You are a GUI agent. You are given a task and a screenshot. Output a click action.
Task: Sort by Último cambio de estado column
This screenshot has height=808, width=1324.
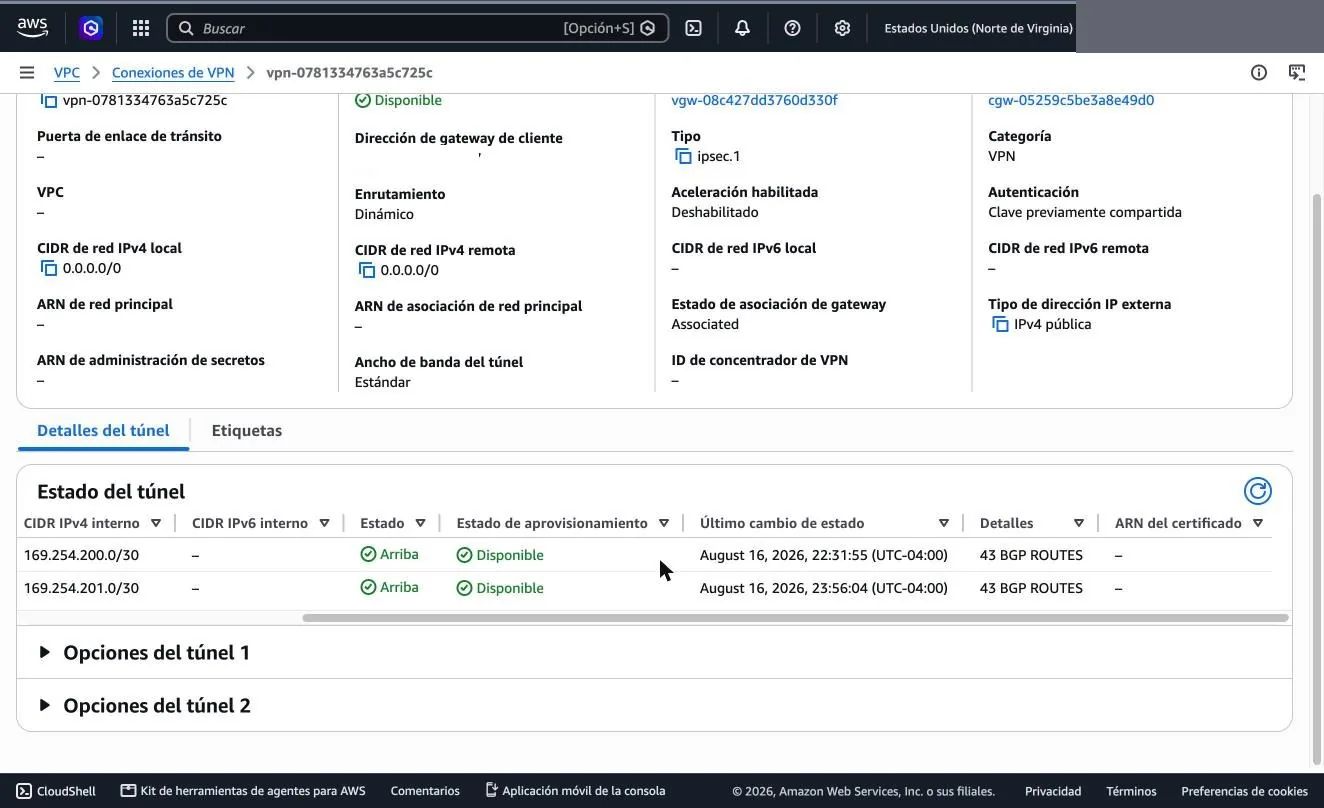point(943,523)
